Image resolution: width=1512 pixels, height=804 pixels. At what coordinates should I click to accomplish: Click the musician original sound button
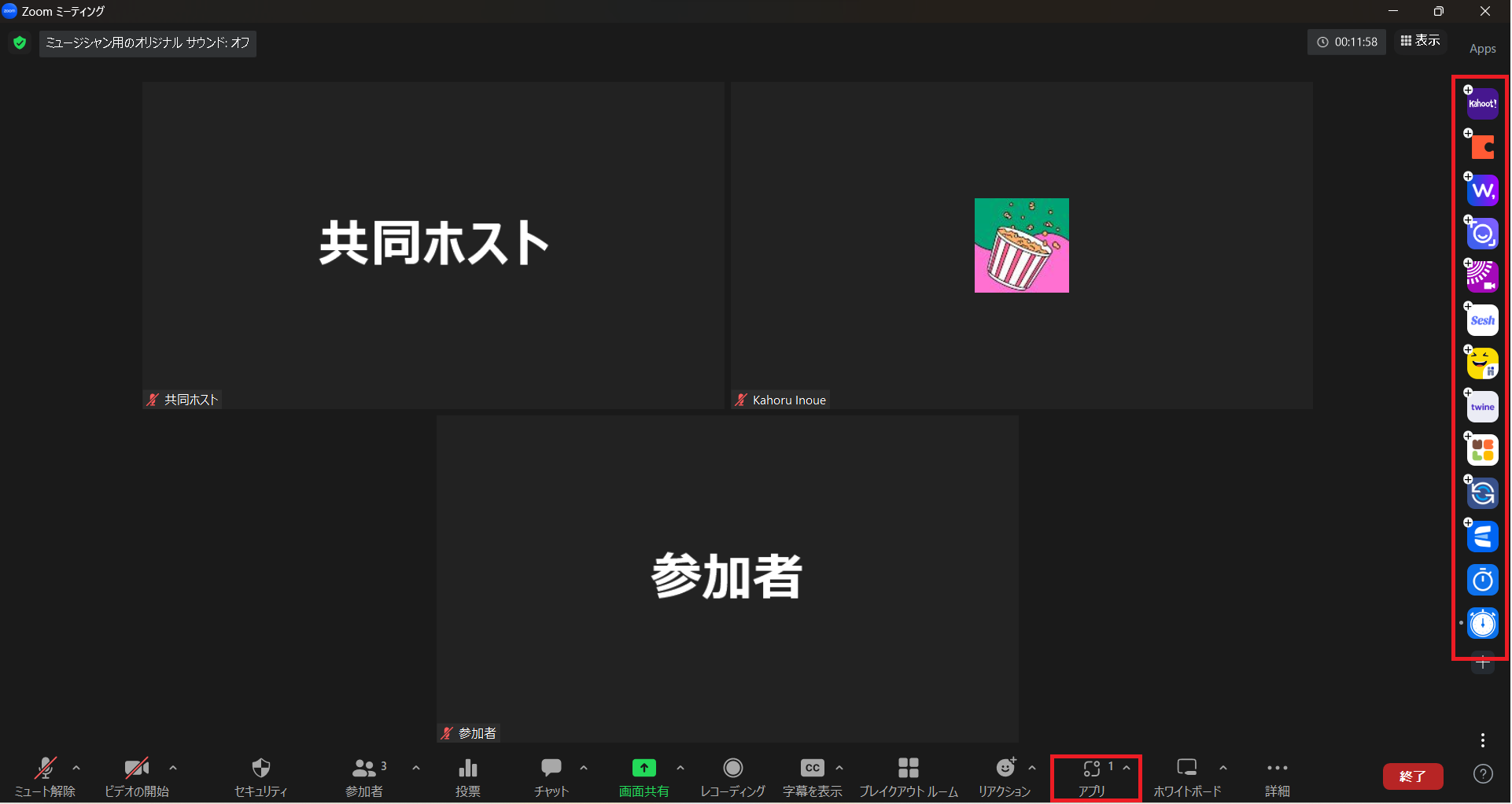(x=148, y=42)
